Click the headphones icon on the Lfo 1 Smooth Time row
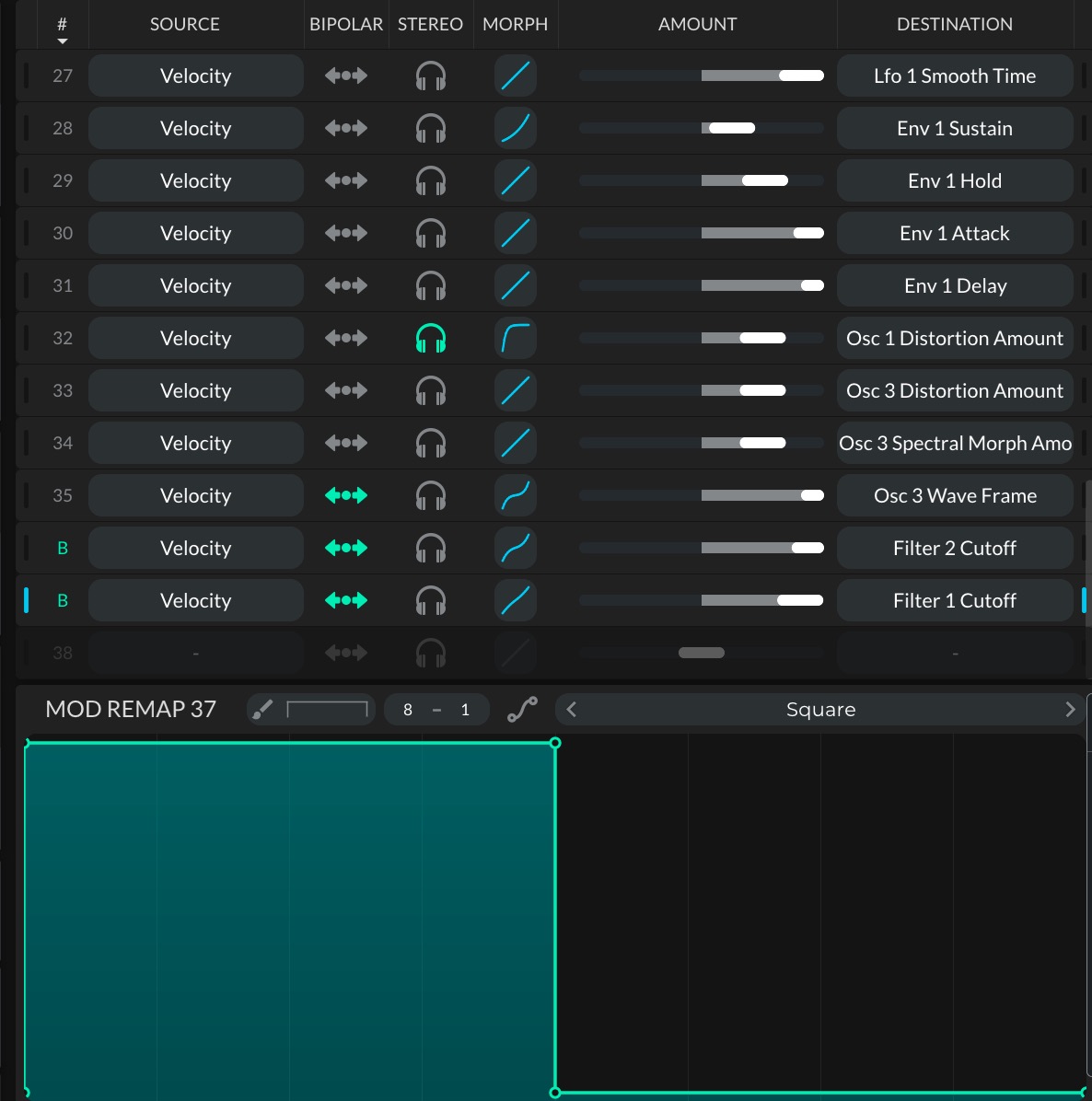 [x=430, y=75]
